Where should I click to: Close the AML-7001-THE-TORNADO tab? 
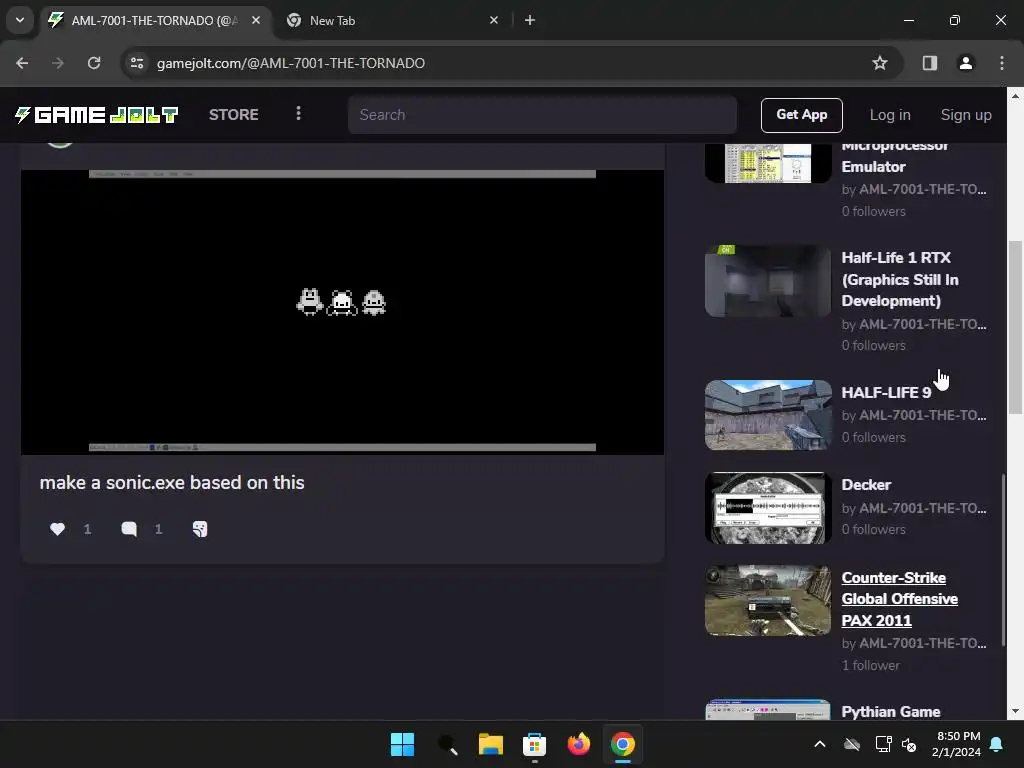click(x=256, y=20)
